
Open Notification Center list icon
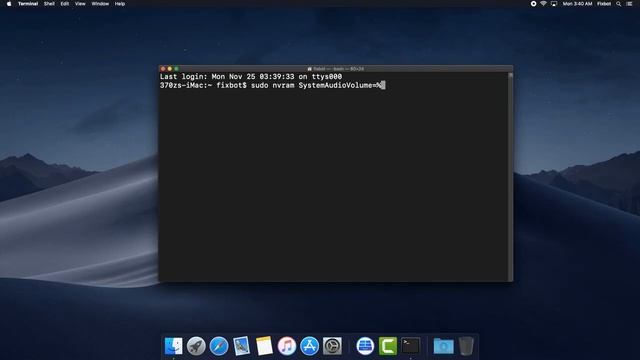point(629,4)
